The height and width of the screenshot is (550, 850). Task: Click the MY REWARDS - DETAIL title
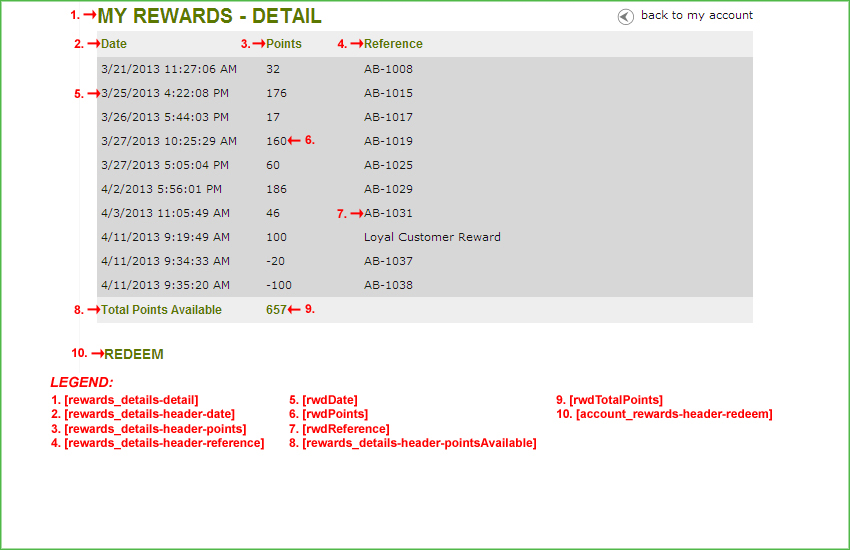pyautogui.click(x=210, y=17)
